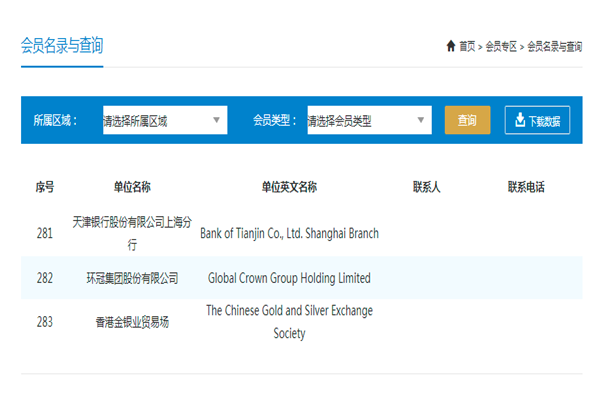This screenshot has width=600, height=400.
Task: Select row number 281
Action: tap(45, 233)
